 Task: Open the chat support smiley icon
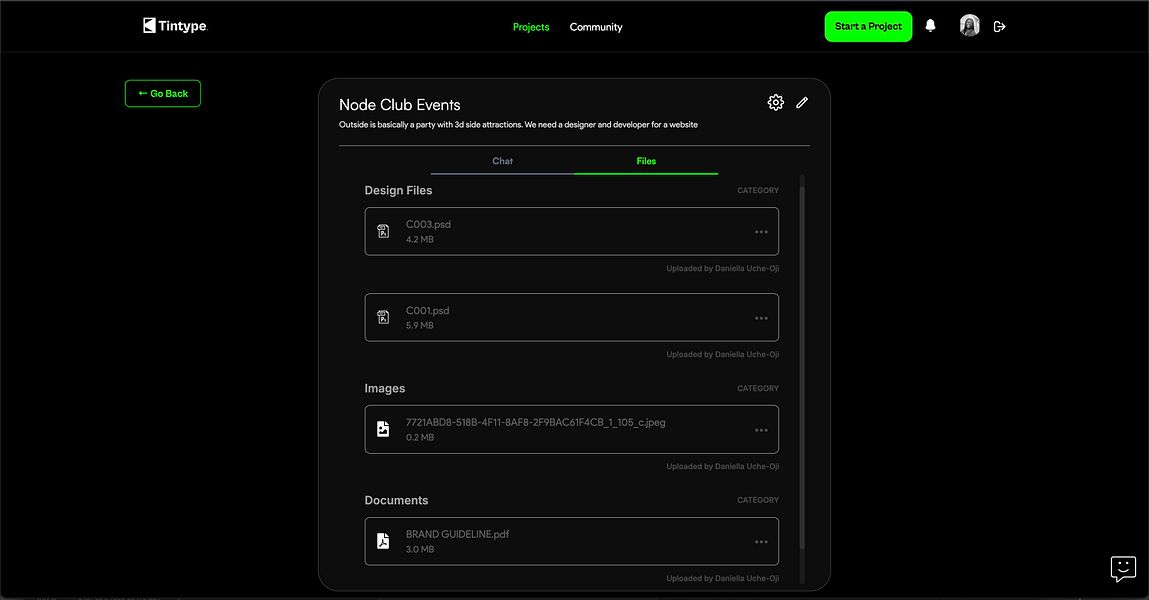[1123, 568]
